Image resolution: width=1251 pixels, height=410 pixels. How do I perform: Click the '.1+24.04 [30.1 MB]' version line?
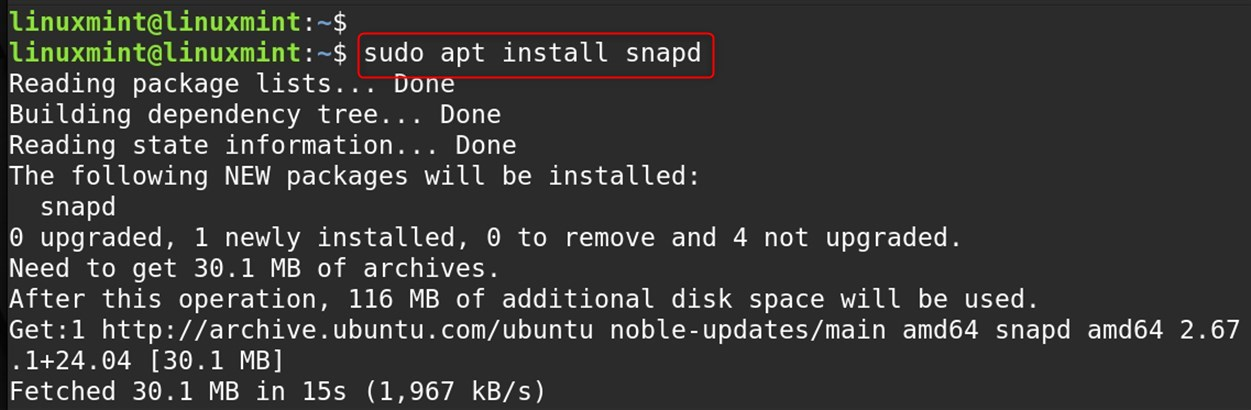(x=147, y=360)
